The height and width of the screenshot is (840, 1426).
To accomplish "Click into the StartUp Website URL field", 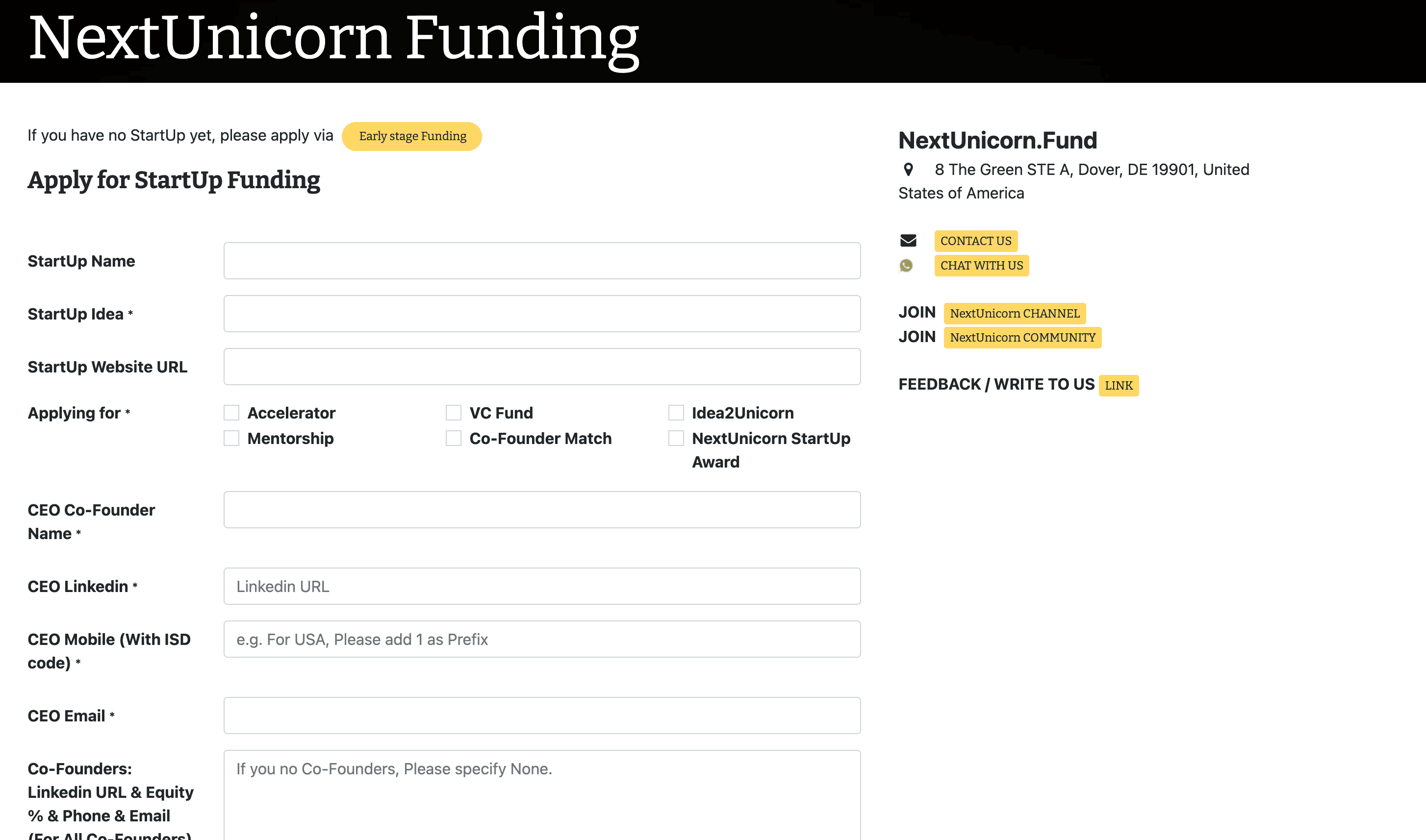I will [x=542, y=367].
